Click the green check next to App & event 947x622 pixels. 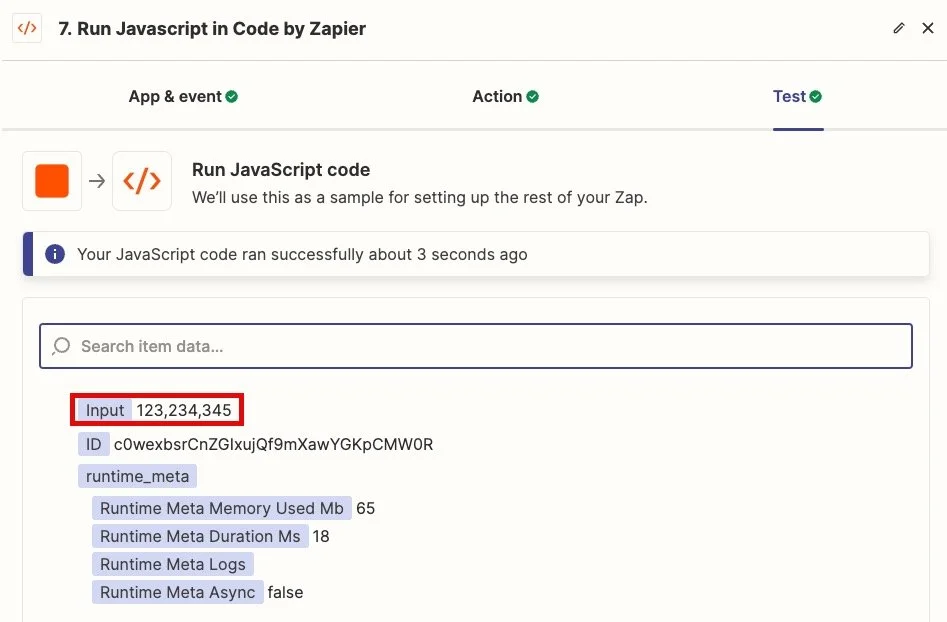coord(231,97)
